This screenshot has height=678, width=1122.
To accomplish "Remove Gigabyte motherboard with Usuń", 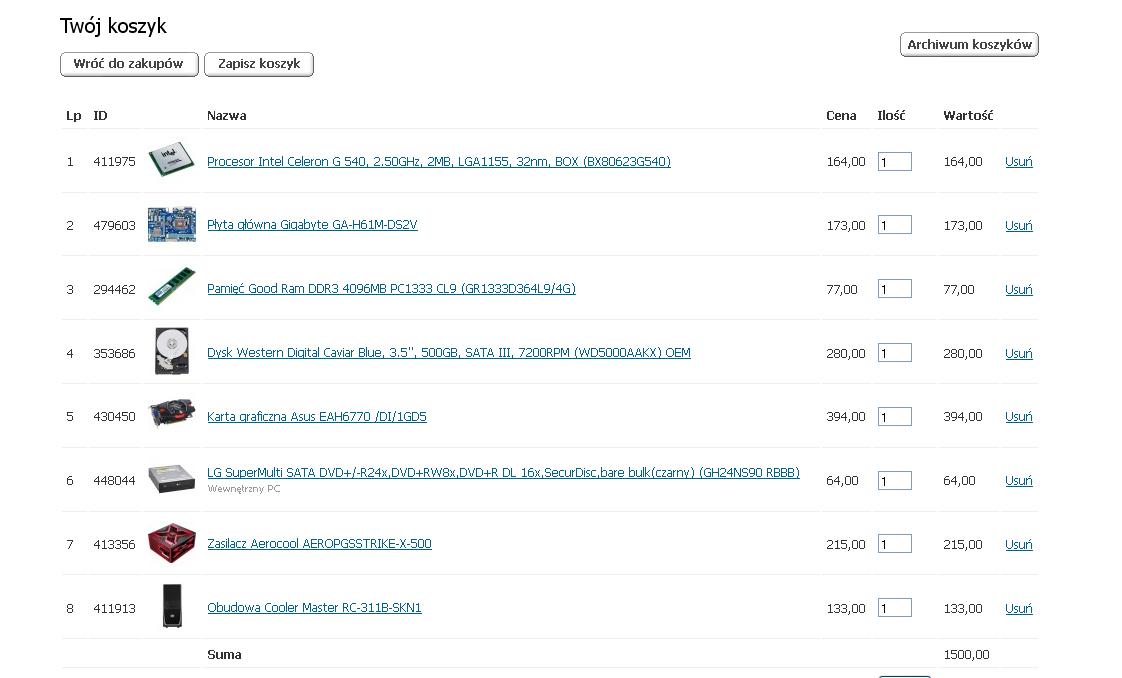I will 1018,225.
